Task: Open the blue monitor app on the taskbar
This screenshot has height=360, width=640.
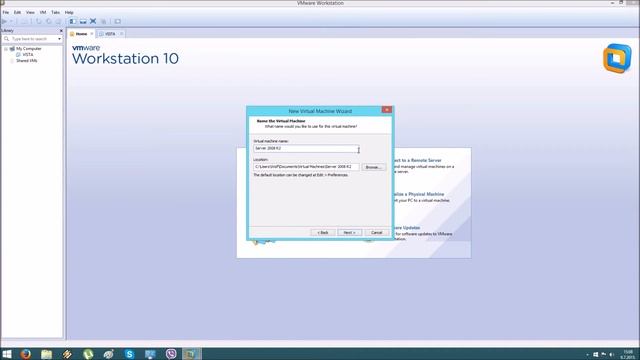Action: 150,354
